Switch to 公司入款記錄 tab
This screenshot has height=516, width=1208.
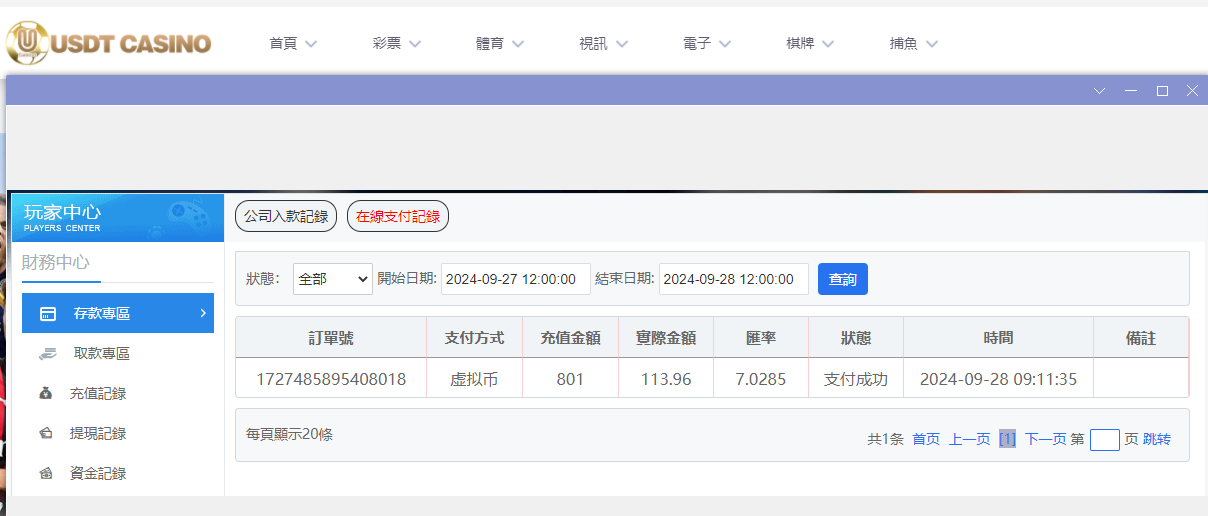coord(286,216)
